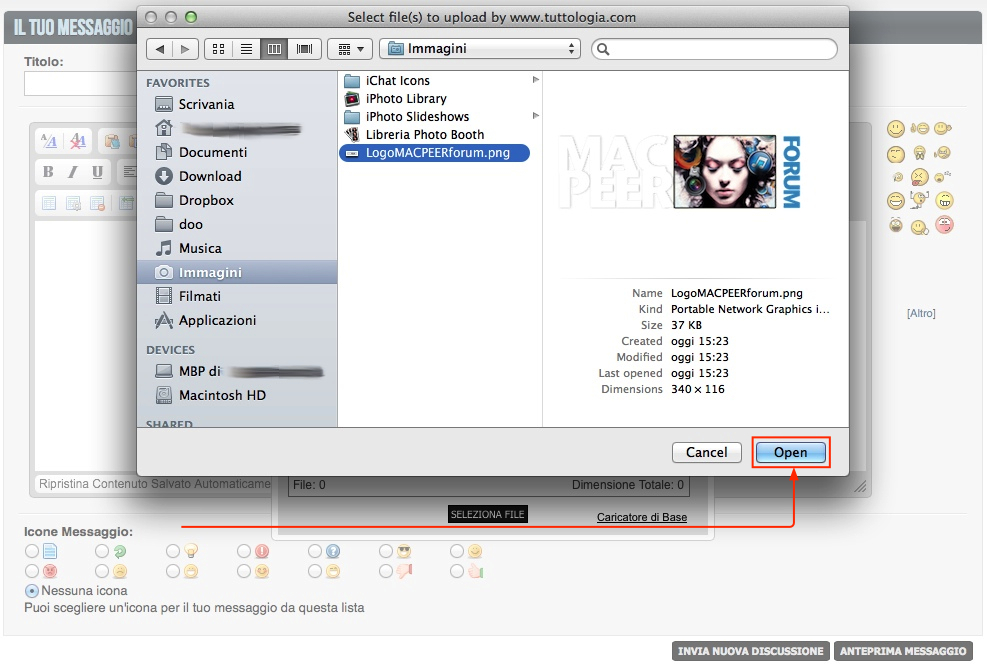Select Macintosh HD under Devices
Viewport: 987px width, 664px height.
[x=237, y=395]
